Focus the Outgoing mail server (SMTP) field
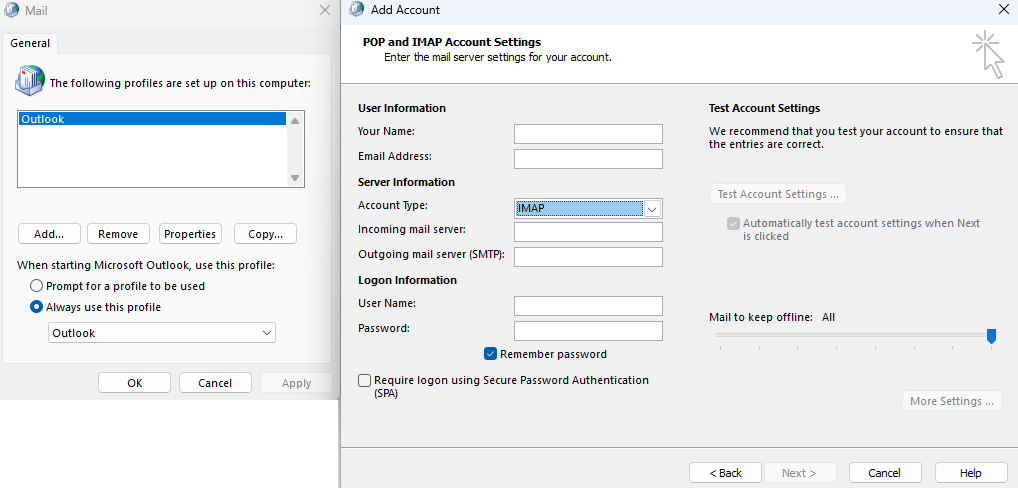Image resolution: width=1018 pixels, height=488 pixels. (x=588, y=257)
